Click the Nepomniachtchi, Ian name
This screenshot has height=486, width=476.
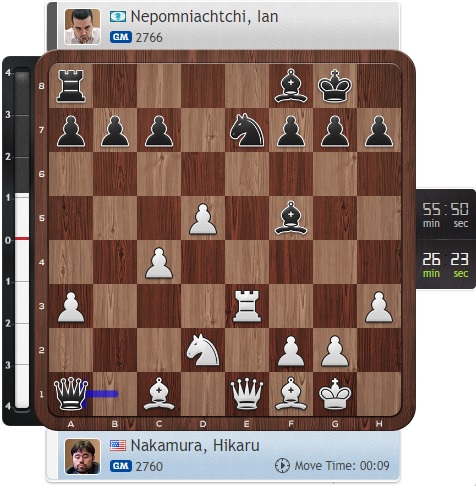coord(204,16)
